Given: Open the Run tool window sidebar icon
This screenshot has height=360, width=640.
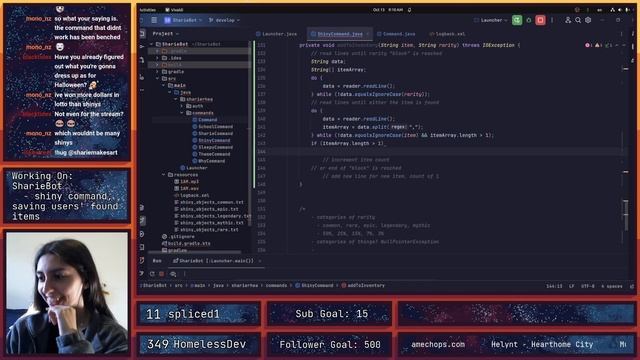Looking at the screenshot, I should pos(142,221).
